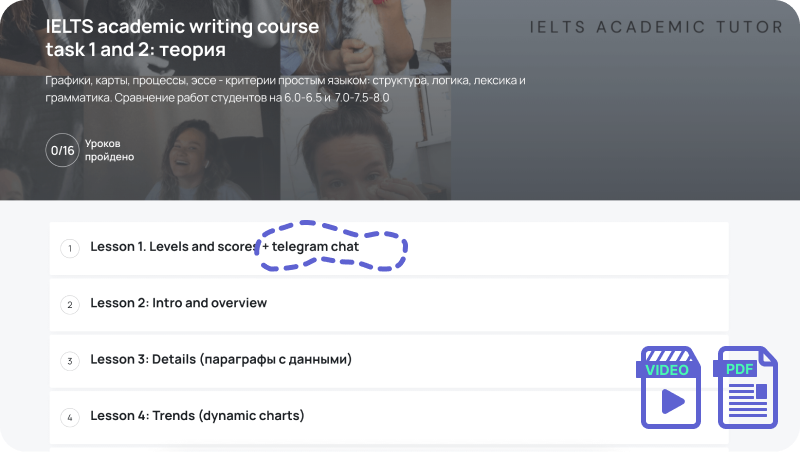Screen dimensions: 800x452
Task: Click the number 3 circle badge
Action: coord(69,360)
